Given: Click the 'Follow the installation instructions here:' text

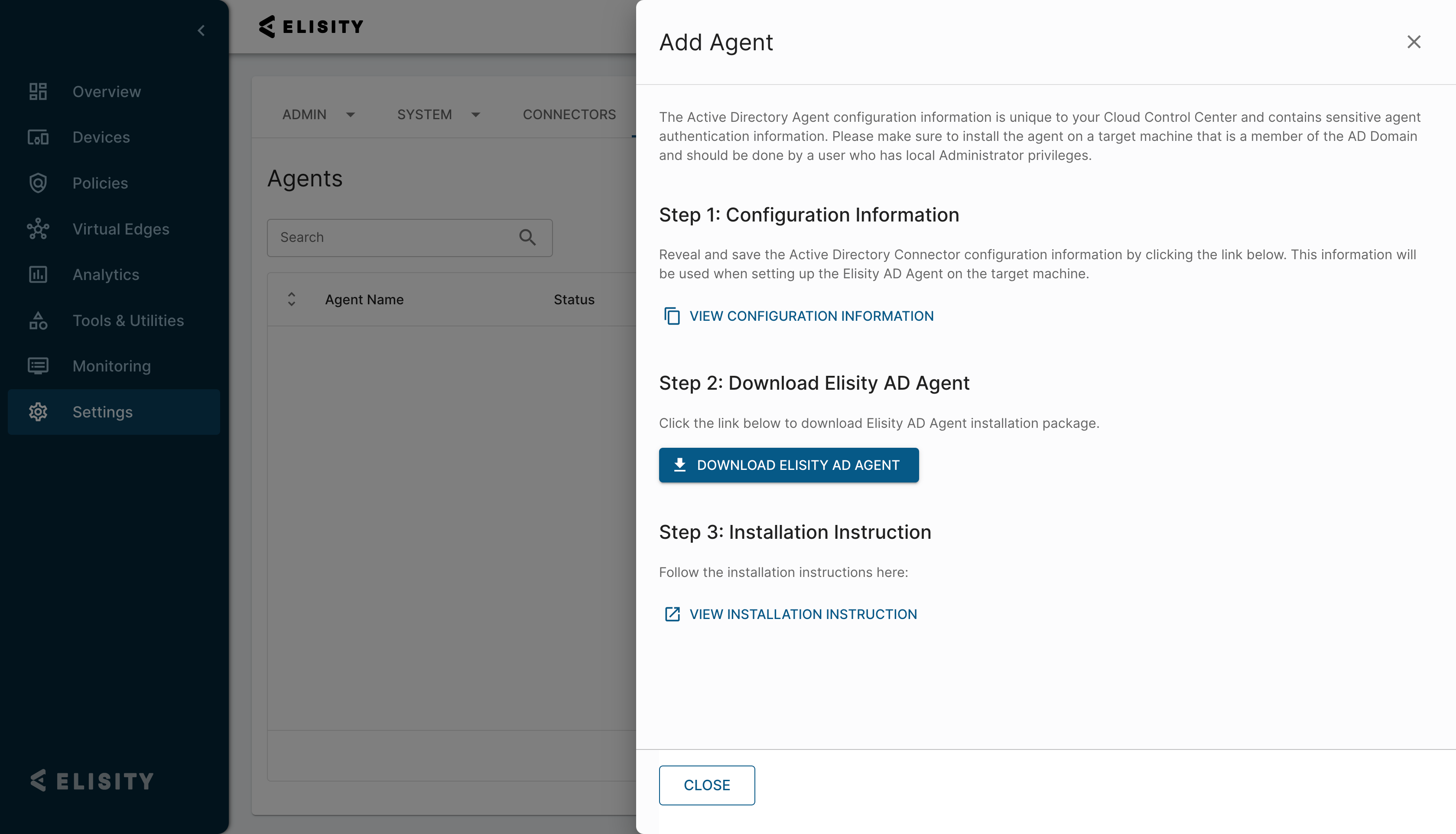Looking at the screenshot, I should point(783,572).
